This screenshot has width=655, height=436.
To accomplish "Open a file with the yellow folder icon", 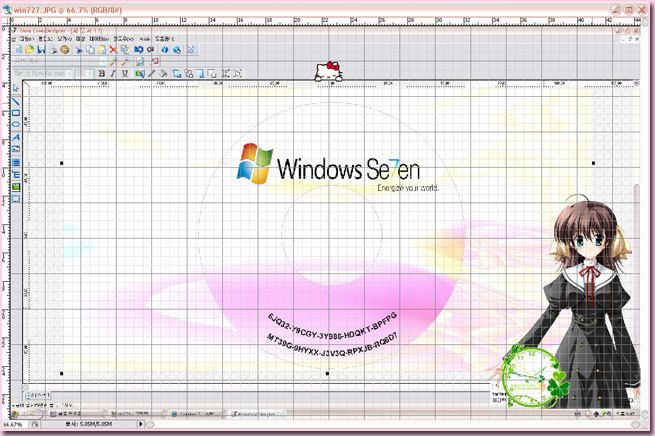I will pyautogui.click(x=29, y=50).
